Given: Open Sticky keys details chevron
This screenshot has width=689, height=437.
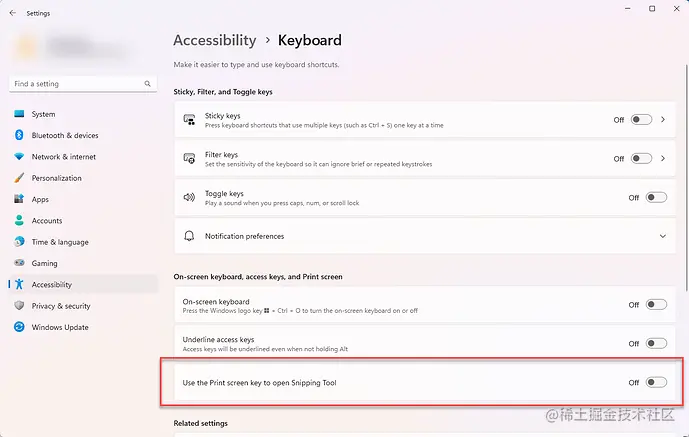Looking at the screenshot, I should pyautogui.click(x=663, y=119).
